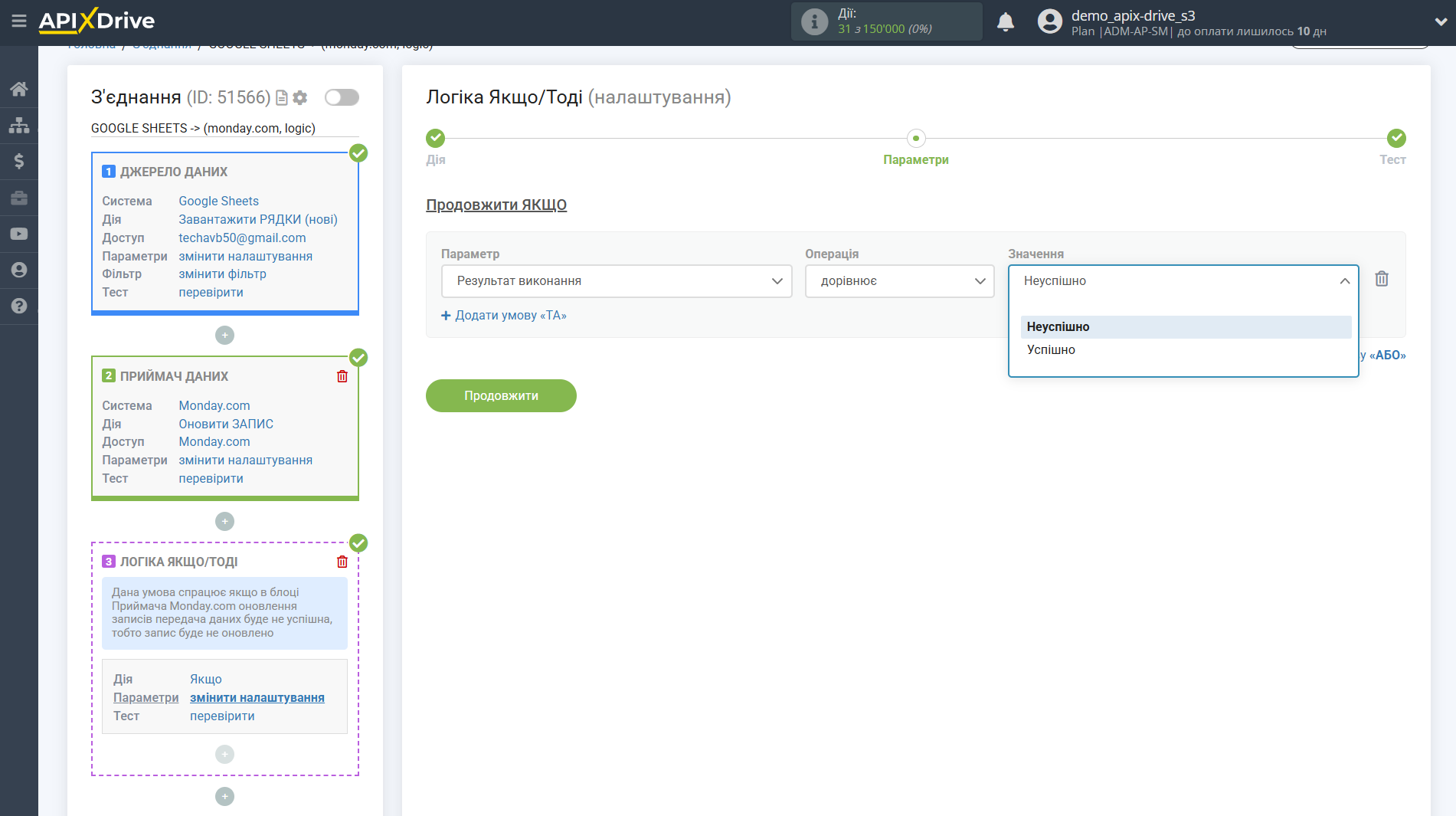Click 'Додати умову «ТА»' link
The image size is (1456, 816).
point(504,316)
